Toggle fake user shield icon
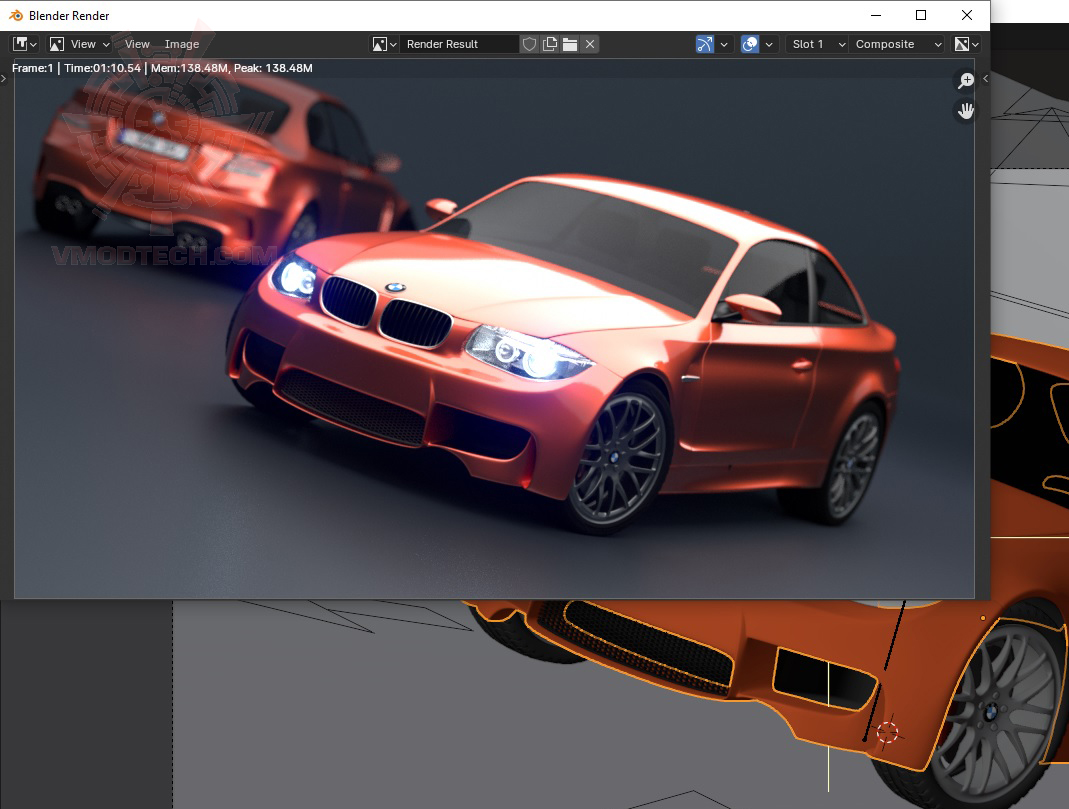Screen dimensions: 1069x809 pyautogui.click(x=529, y=44)
